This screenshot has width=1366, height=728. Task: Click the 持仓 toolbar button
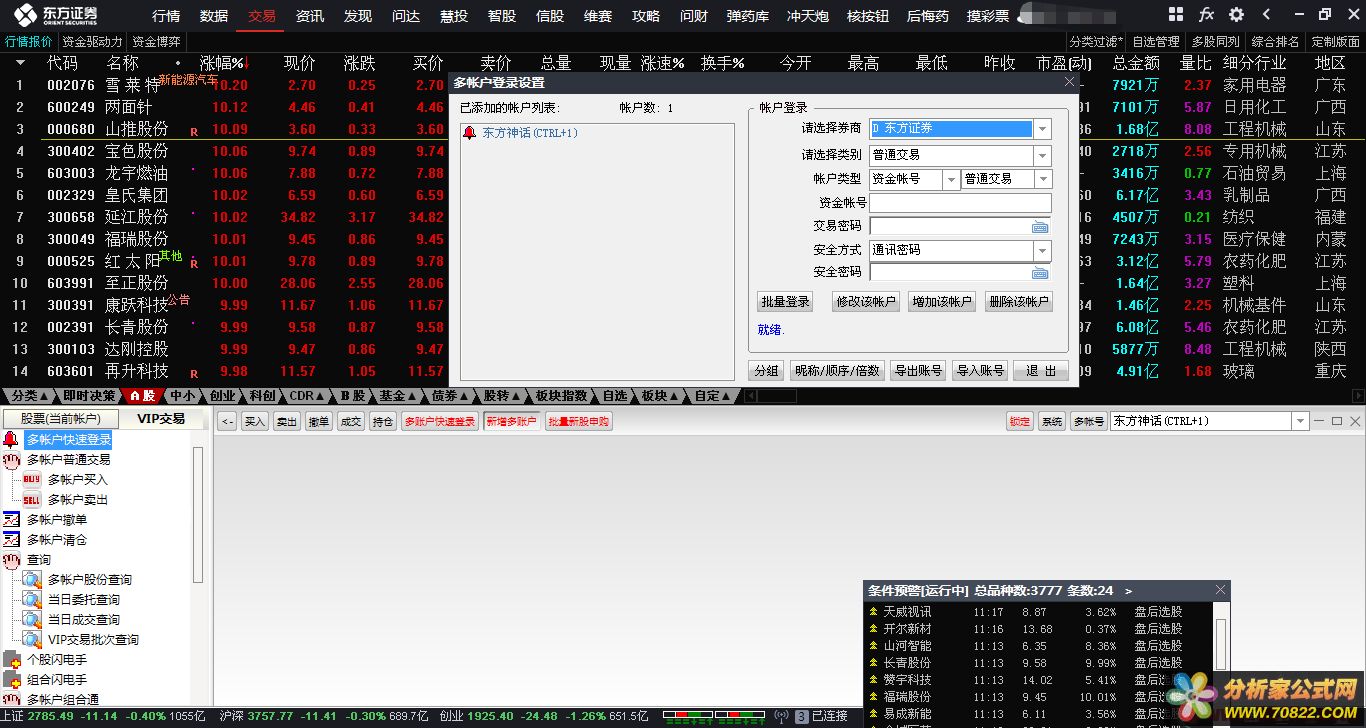[x=382, y=422]
